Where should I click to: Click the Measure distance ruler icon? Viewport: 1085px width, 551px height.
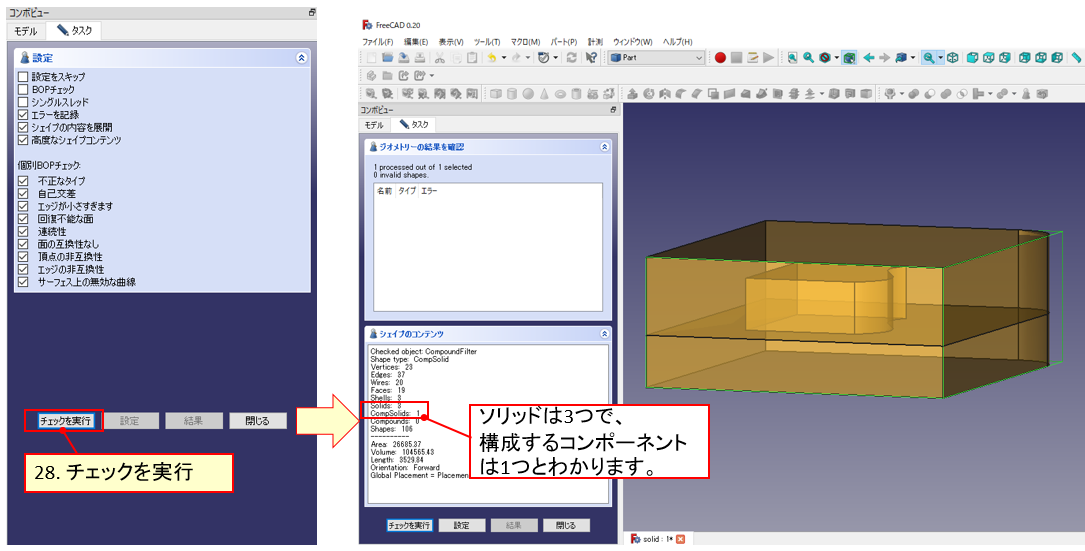[x=1076, y=57]
